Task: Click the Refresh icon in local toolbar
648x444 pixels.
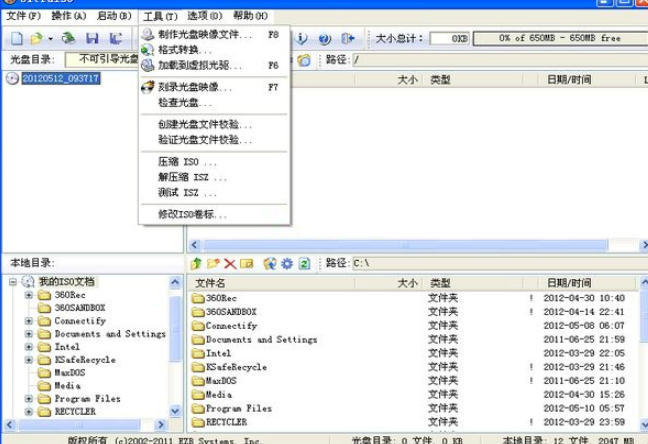Action: 304,263
